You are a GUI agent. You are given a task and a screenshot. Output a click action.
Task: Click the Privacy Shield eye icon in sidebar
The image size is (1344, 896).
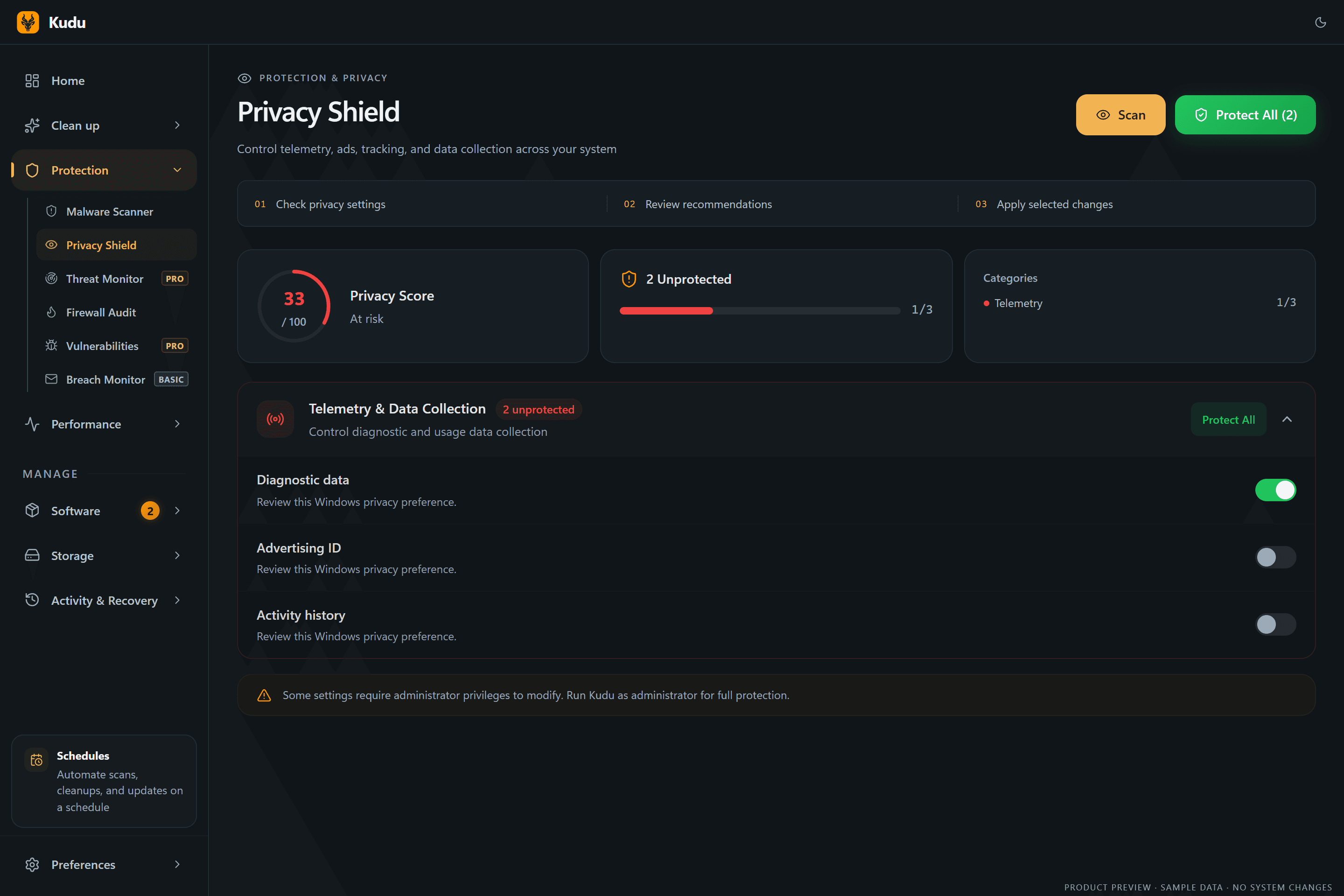[51, 245]
